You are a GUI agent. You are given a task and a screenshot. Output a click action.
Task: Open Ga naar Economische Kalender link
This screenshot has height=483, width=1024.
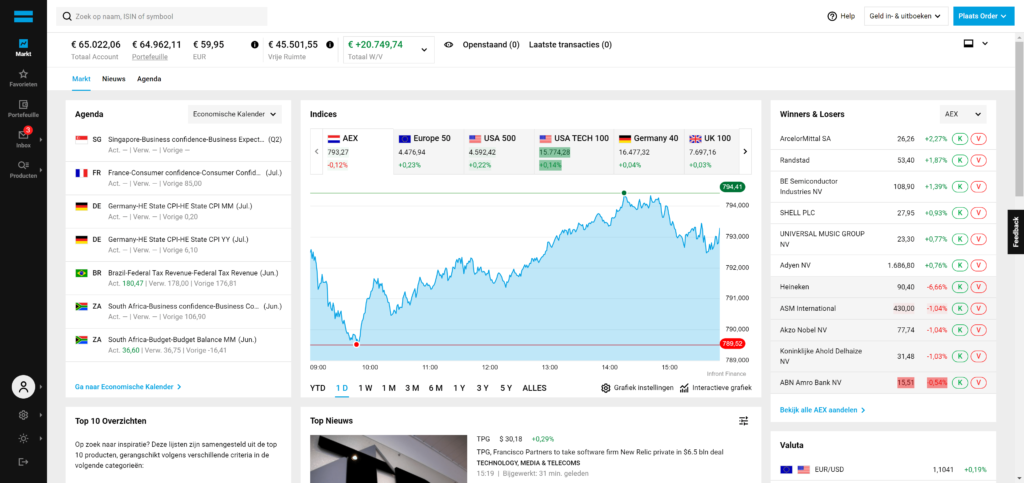click(x=128, y=386)
